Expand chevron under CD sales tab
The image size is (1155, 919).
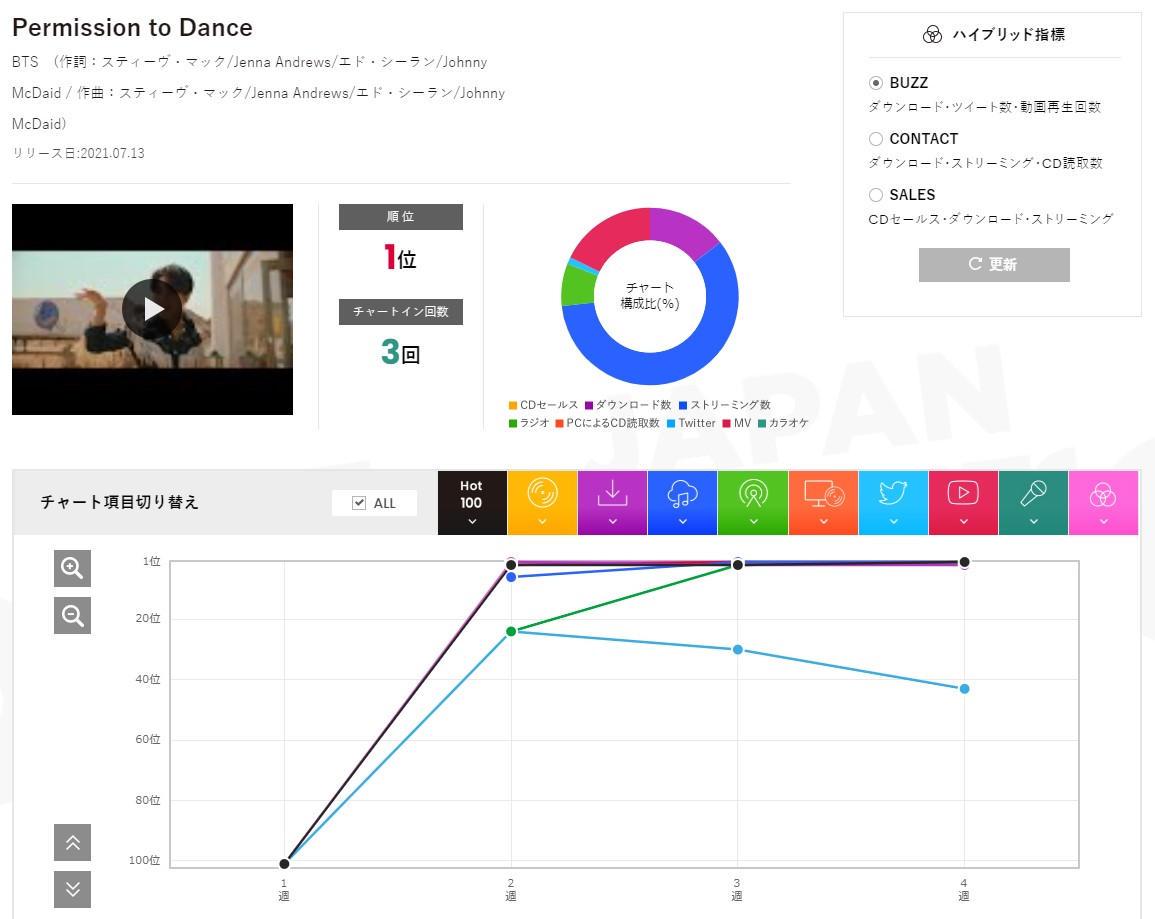[542, 521]
